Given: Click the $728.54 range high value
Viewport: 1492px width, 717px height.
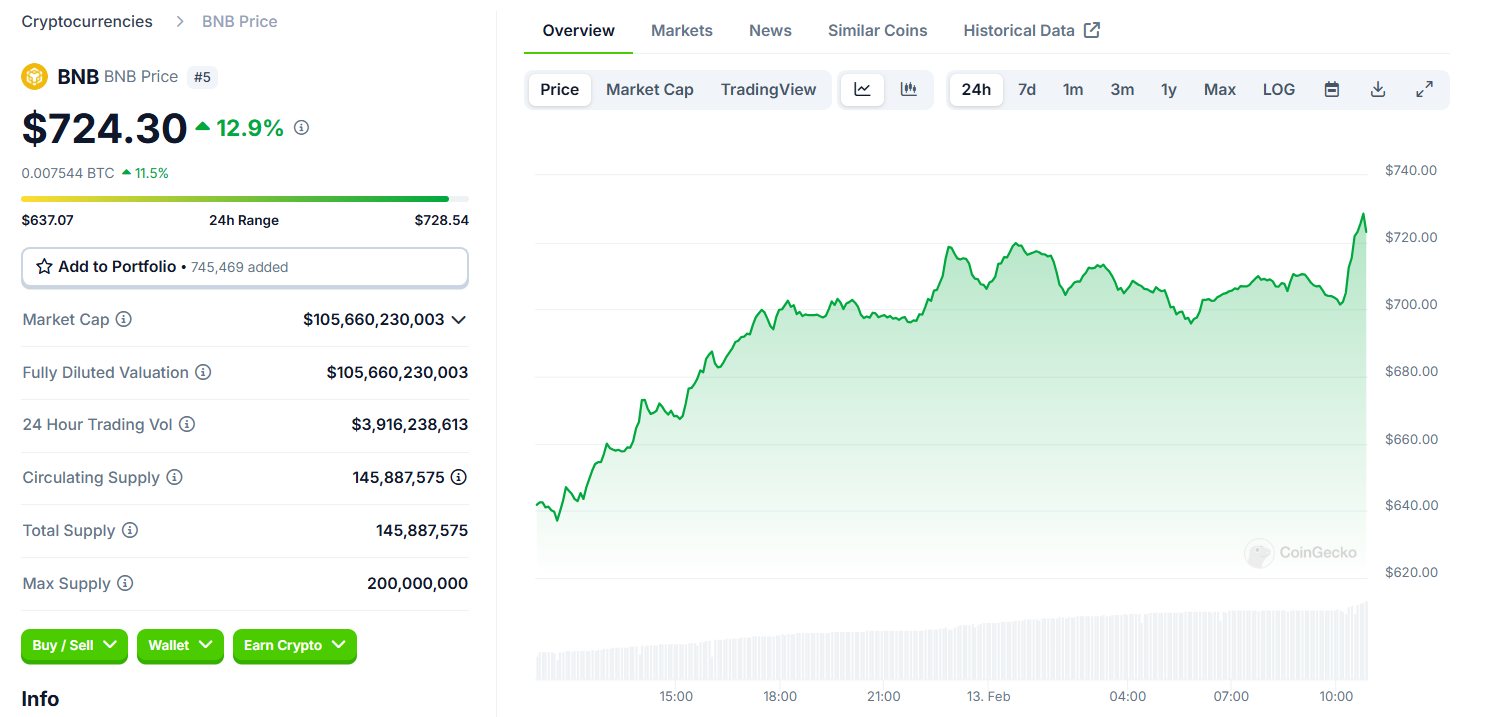Looking at the screenshot, I should tap(442, 220).
